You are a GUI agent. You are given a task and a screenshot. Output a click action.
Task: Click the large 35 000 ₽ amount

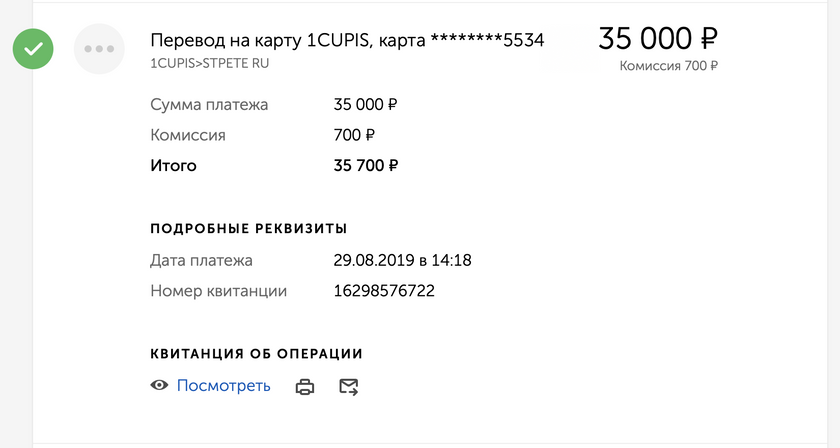658,39
